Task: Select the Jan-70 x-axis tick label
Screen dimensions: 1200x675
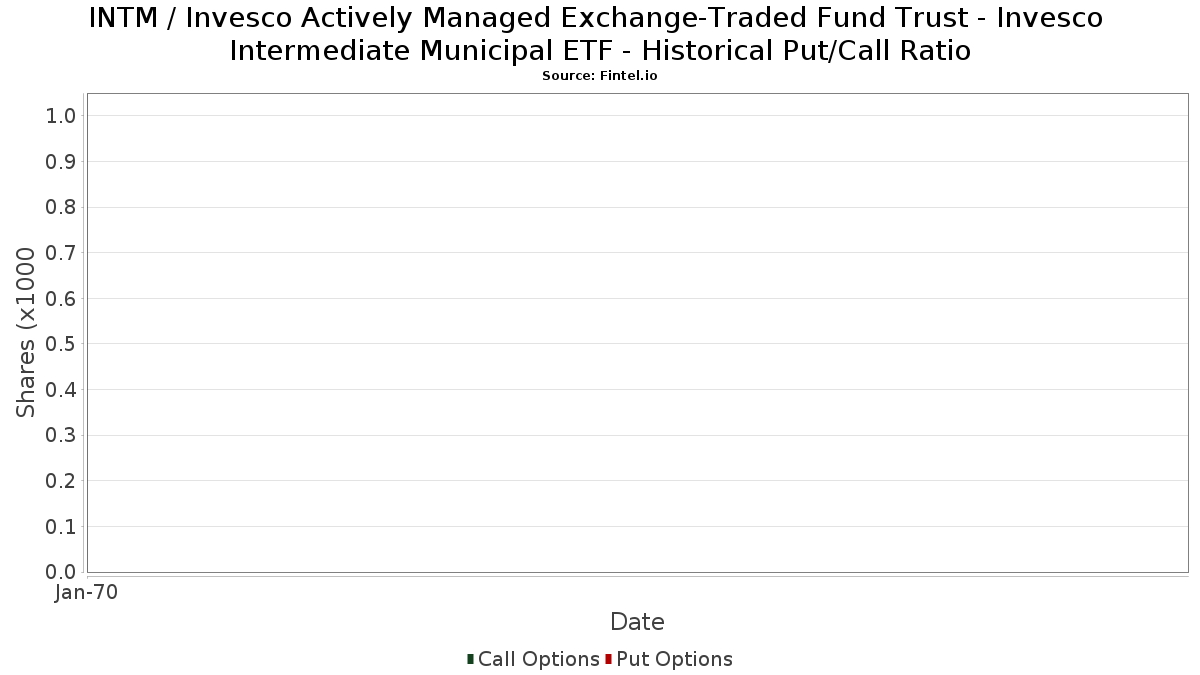Action: pyautogui.click(x=86, y=593)
